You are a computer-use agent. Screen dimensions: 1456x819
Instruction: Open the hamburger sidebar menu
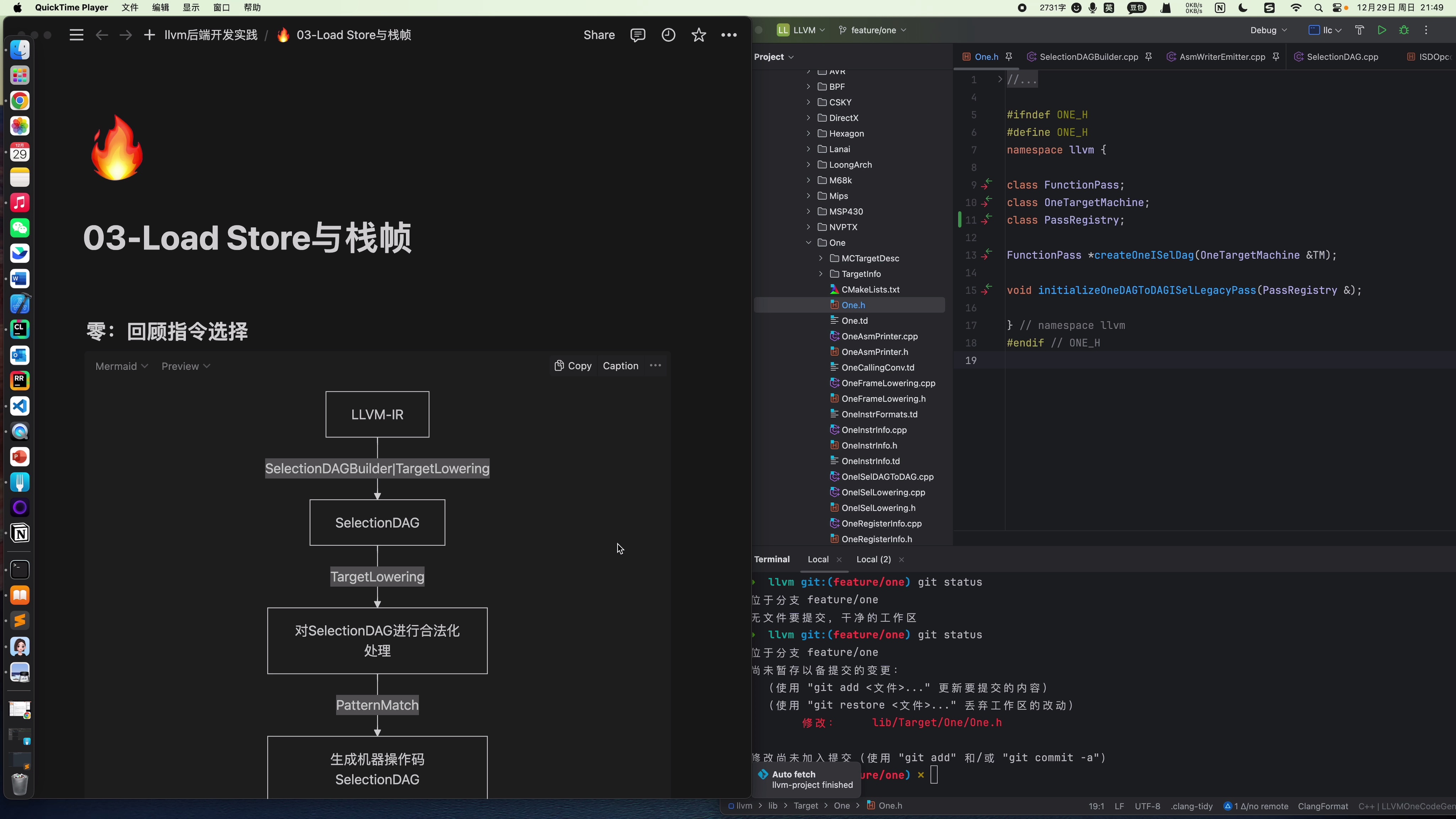76,34
